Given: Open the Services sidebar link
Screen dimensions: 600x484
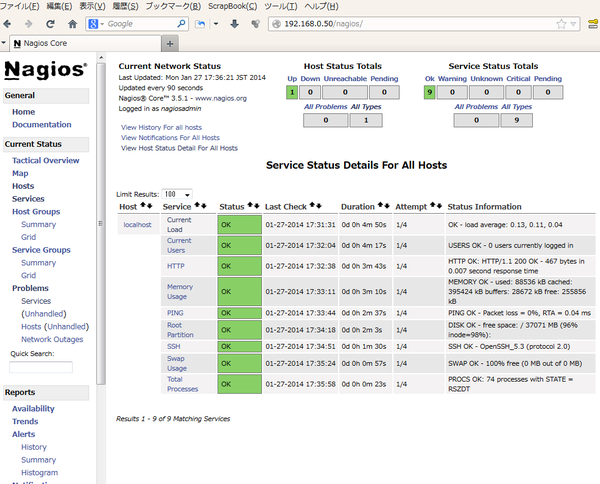Looking at the screenshot, I should 28,199.
